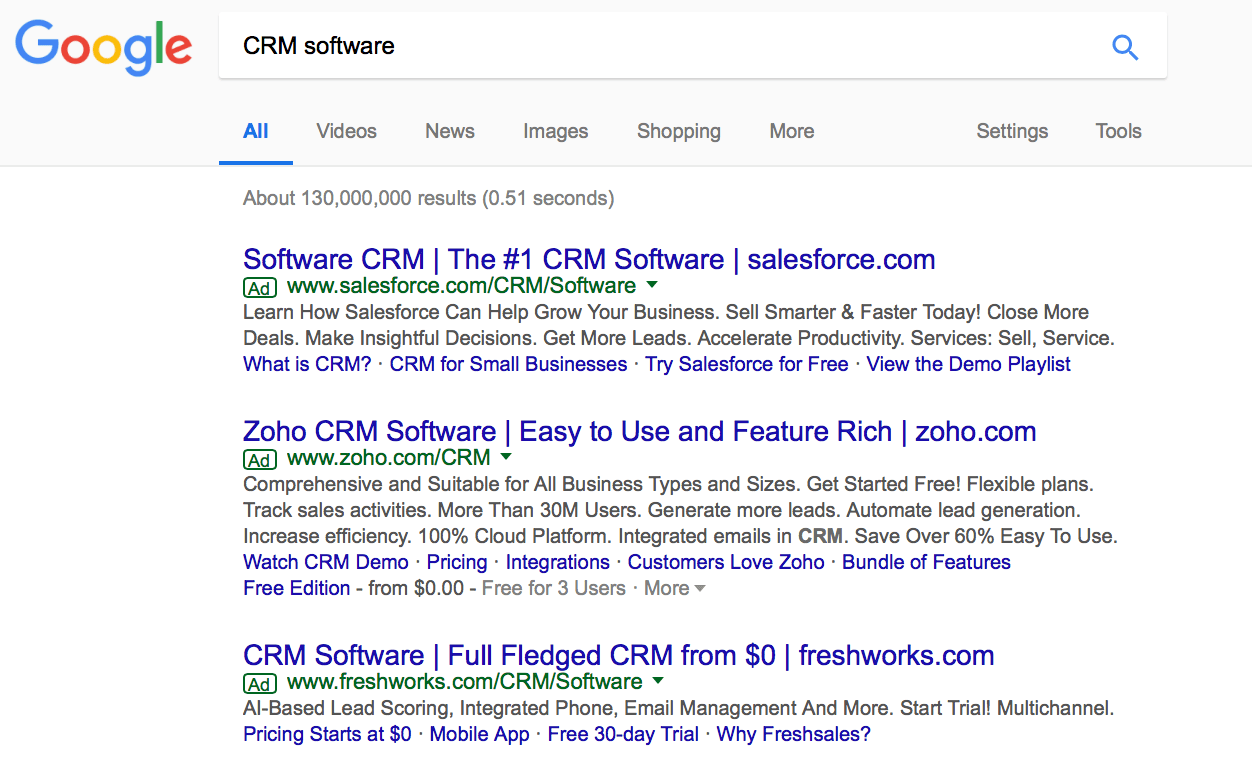Click the www.salesforce.com/CRM/Software URL text
The height and width of the screenshot is (766, 1252).
click(x=461, y=286)
